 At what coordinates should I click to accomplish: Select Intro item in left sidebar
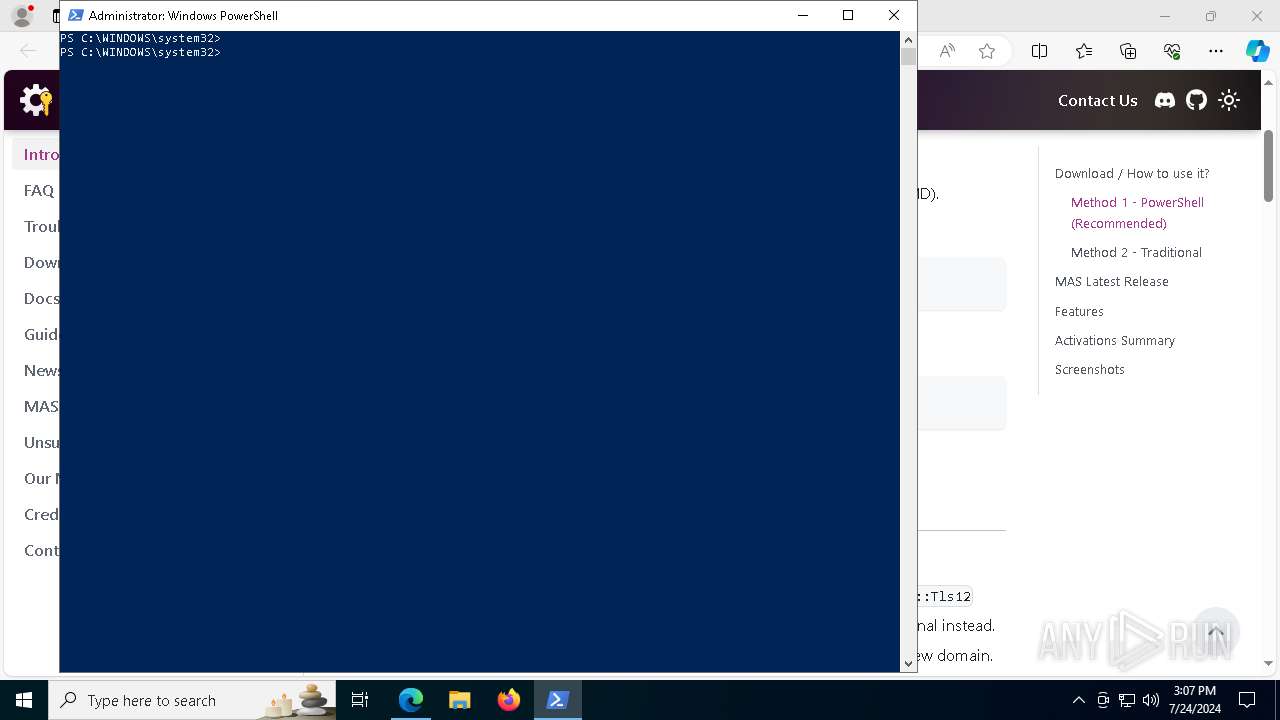(36, 154)
